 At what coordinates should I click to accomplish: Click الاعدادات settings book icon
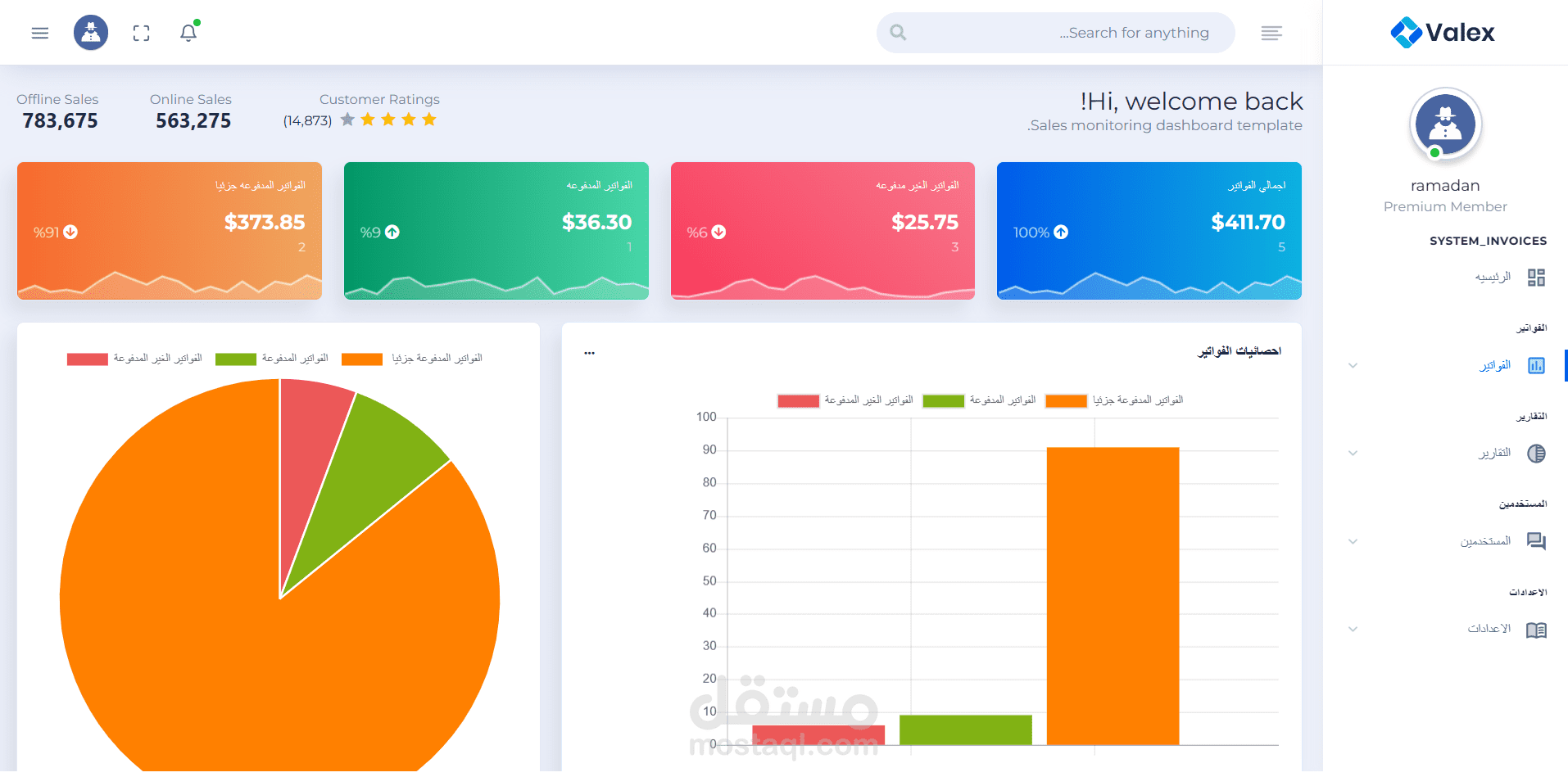tap(1536, 630)
